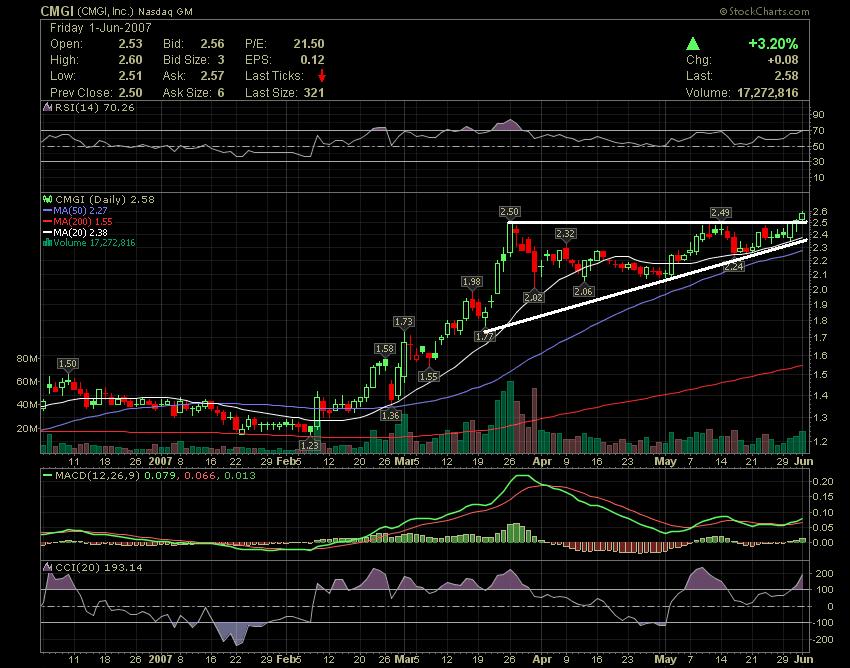This screenshot has height=668, width=850.
Task: Click the candlestick icon beside CMGI (Daily)
Action: click(x=48, y=200)
